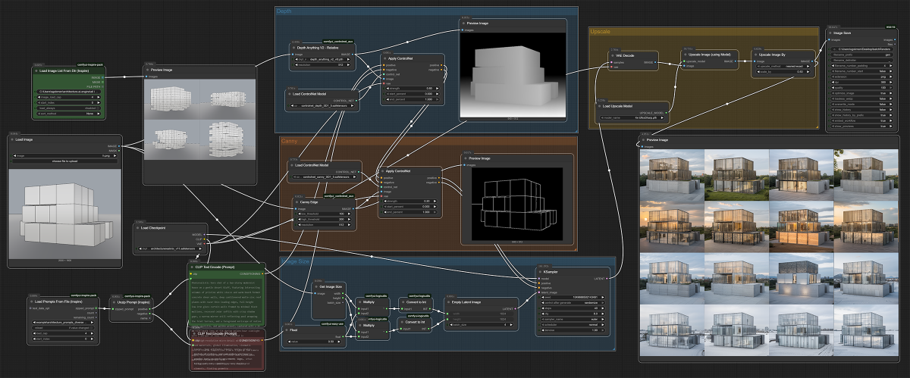
Task: Open scheduler dropdown in KSampler
Action: coord(572,325)
